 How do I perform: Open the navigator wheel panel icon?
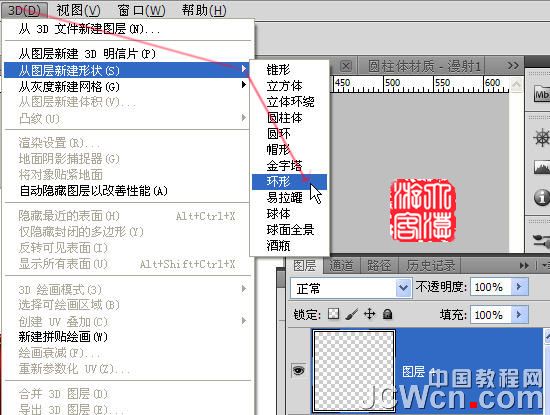(541, 138)
